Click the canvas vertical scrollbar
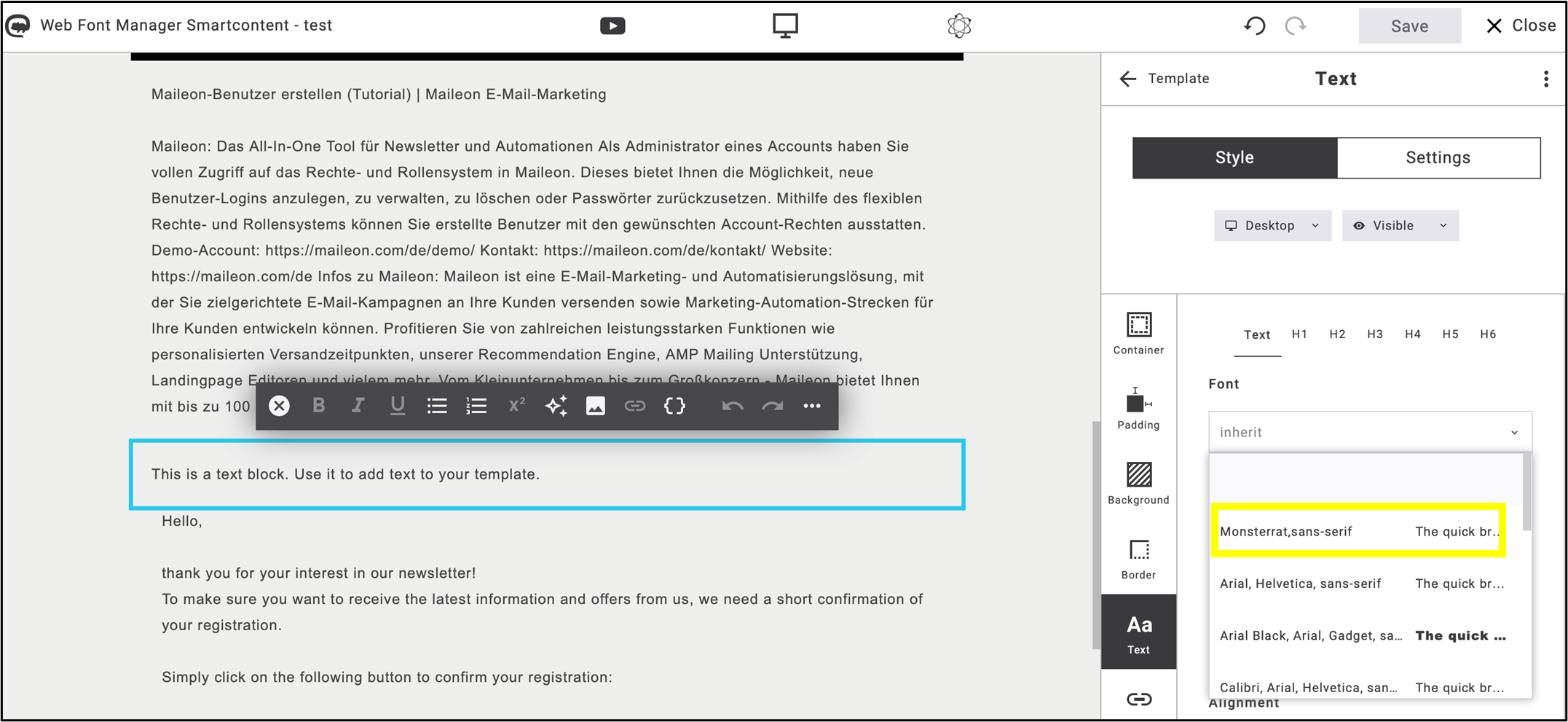 click(1095, 535)
